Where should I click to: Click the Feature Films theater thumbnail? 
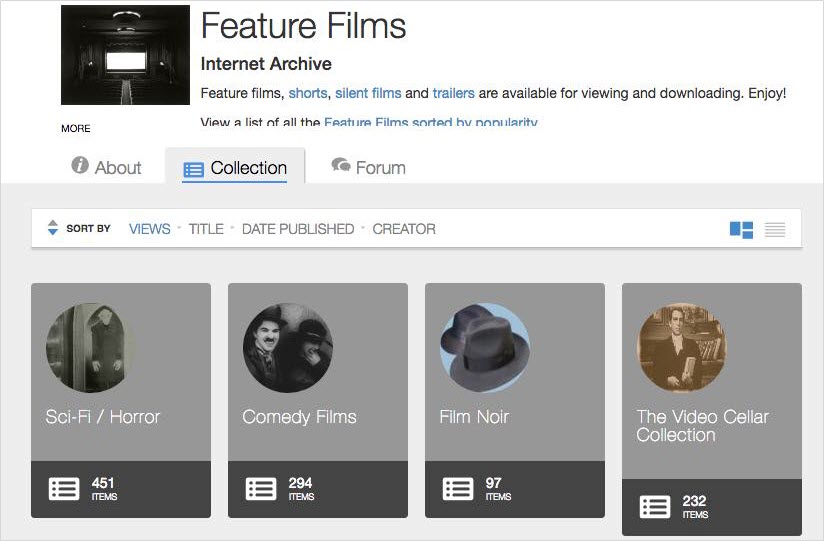point(125,55)
